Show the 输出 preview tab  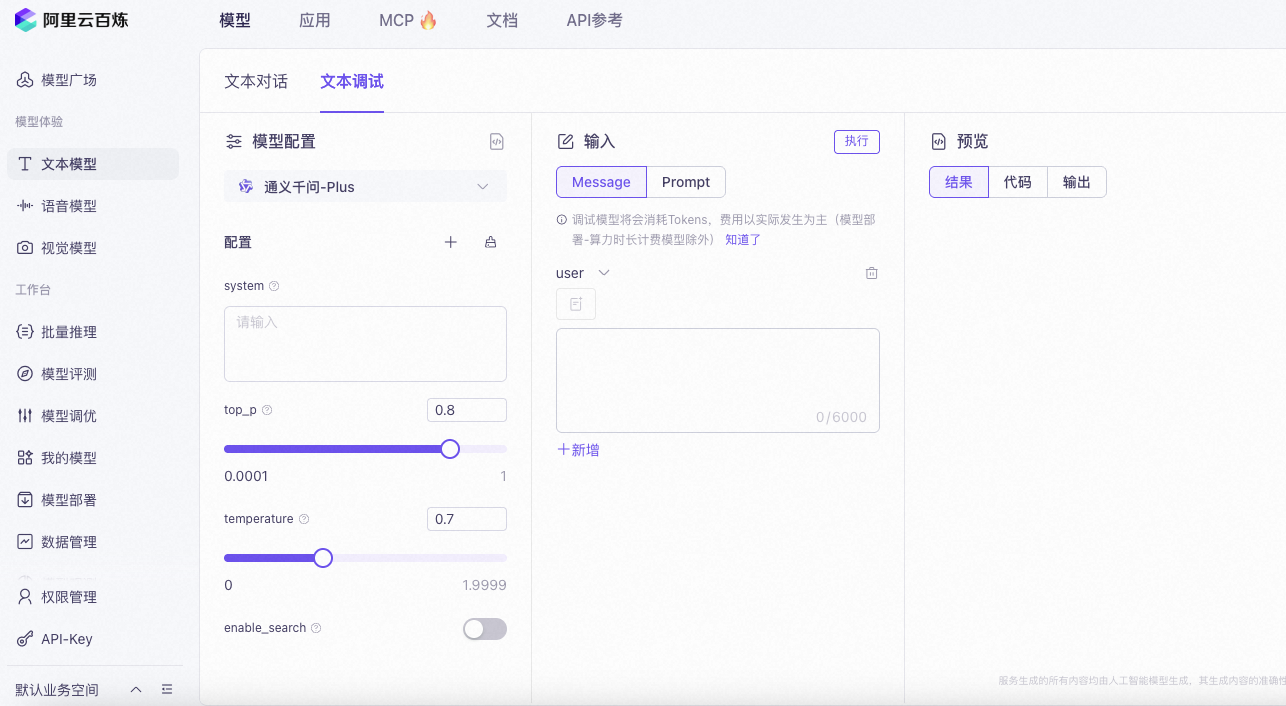(x=1077, y=182)
